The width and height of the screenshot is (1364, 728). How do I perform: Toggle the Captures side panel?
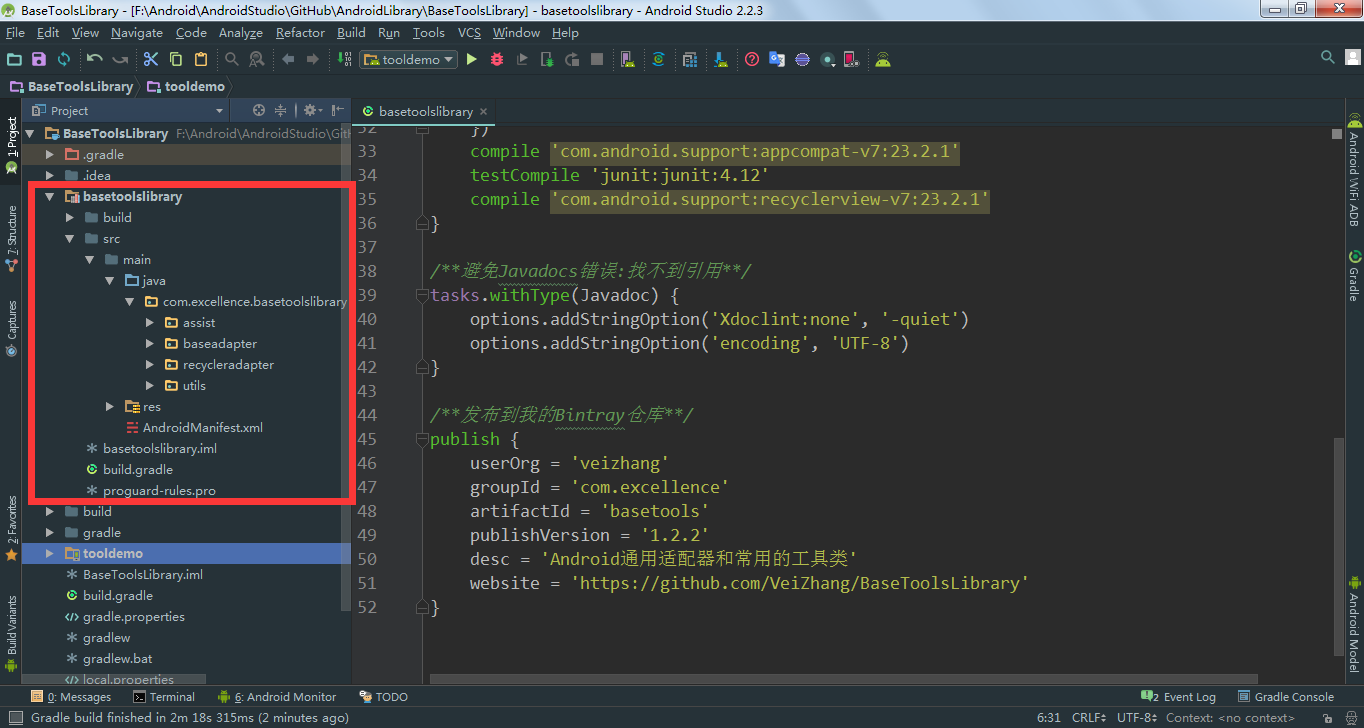(x=11, y=328)
